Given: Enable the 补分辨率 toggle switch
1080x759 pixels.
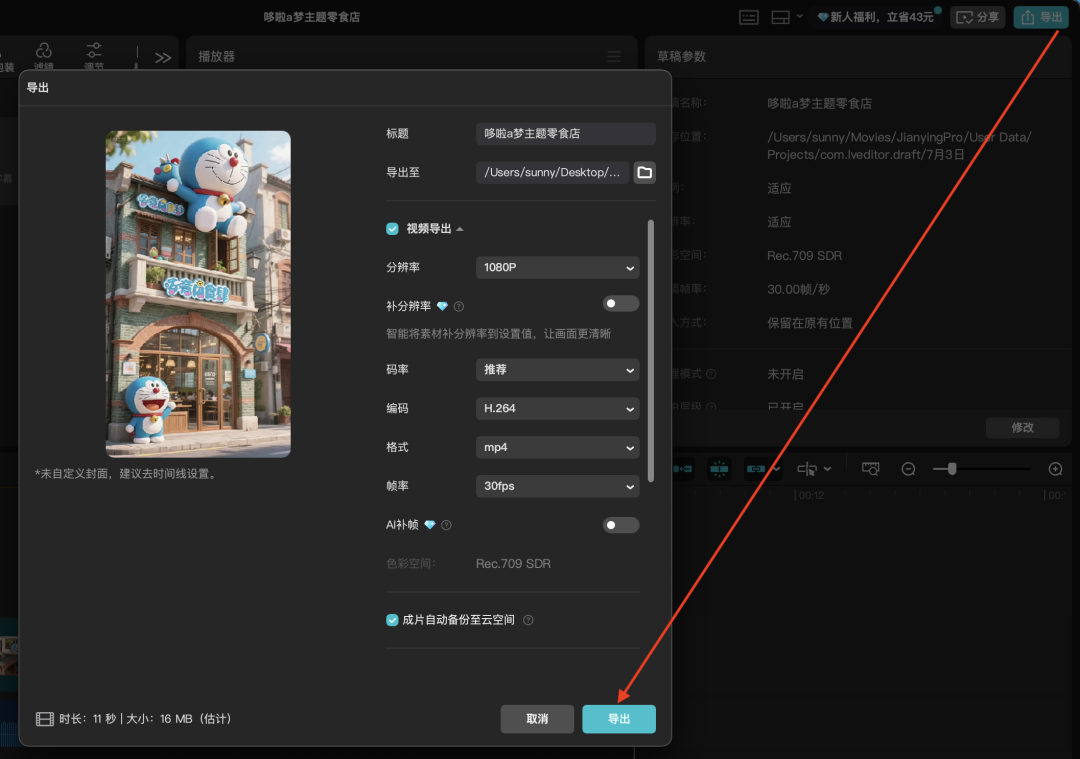Looking at the screenshot, I should 620,304.
